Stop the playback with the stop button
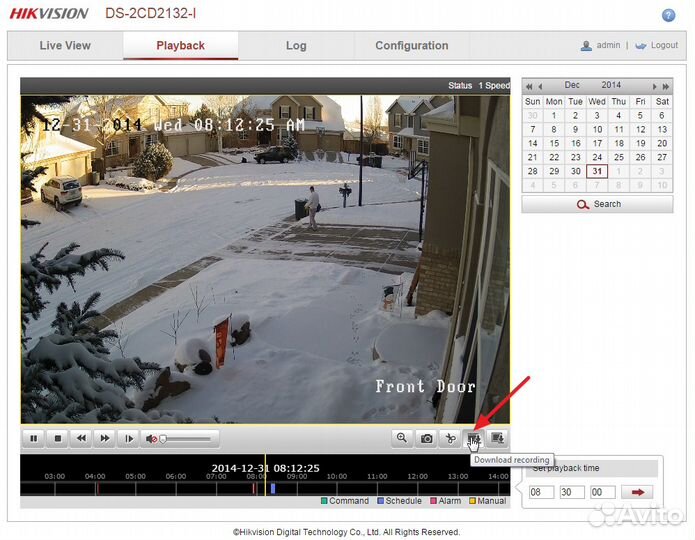Viewport: 695px width, 540px height. [58, 438]
